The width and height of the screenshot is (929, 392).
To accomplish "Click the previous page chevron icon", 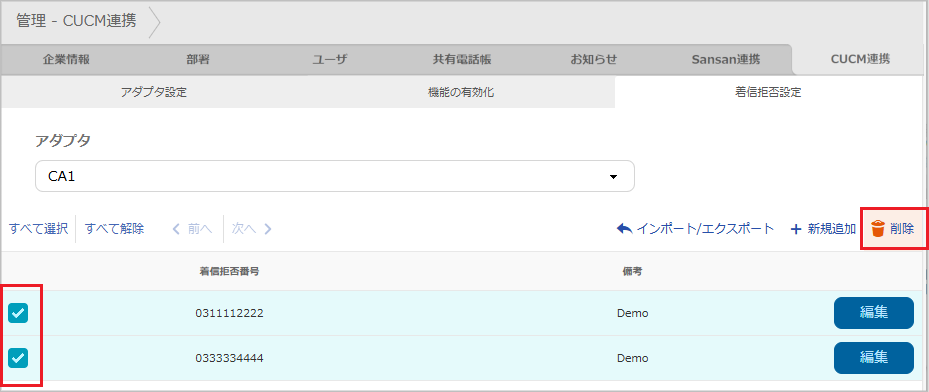I will [176, 229].
